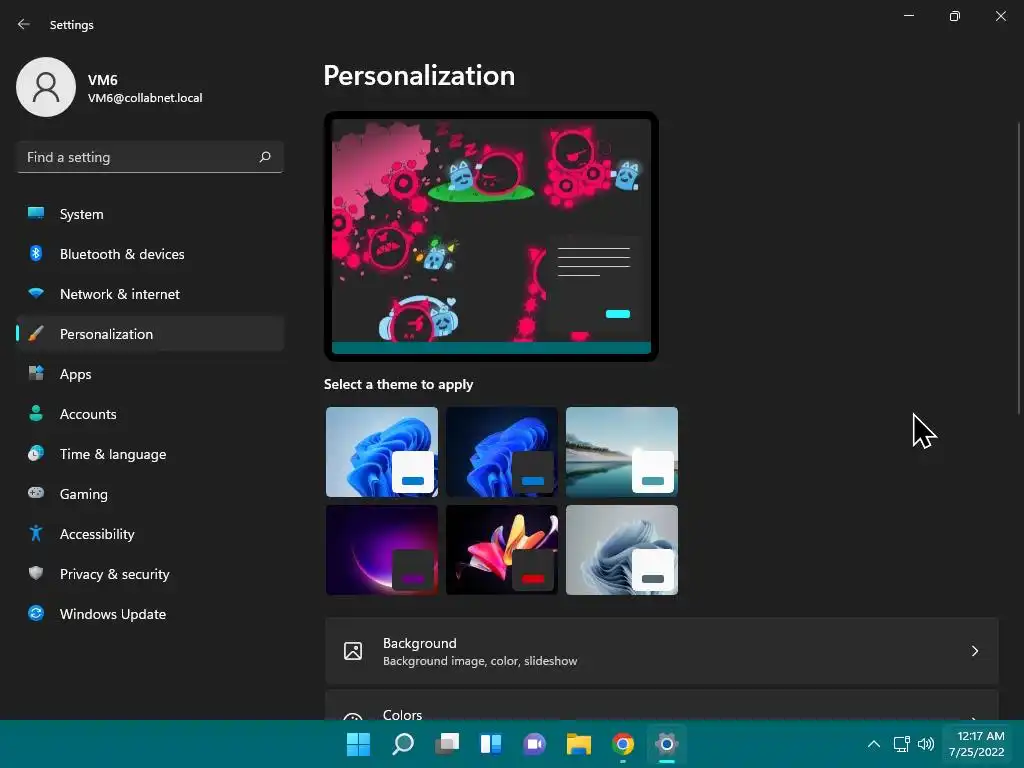
Task: Expand the Background row chevron
Action: click(974, 651)
